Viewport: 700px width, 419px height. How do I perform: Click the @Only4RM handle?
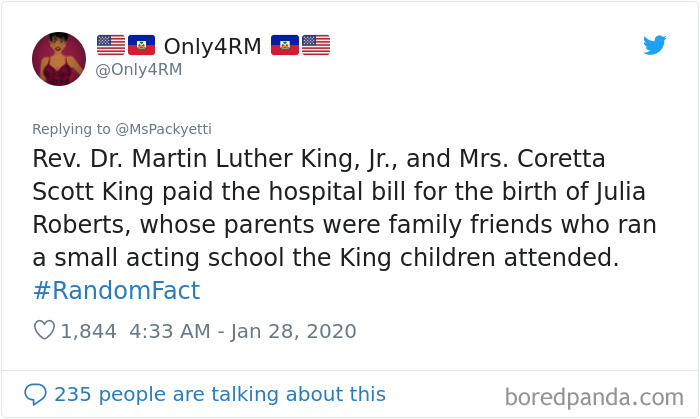[x=141, y=70]
